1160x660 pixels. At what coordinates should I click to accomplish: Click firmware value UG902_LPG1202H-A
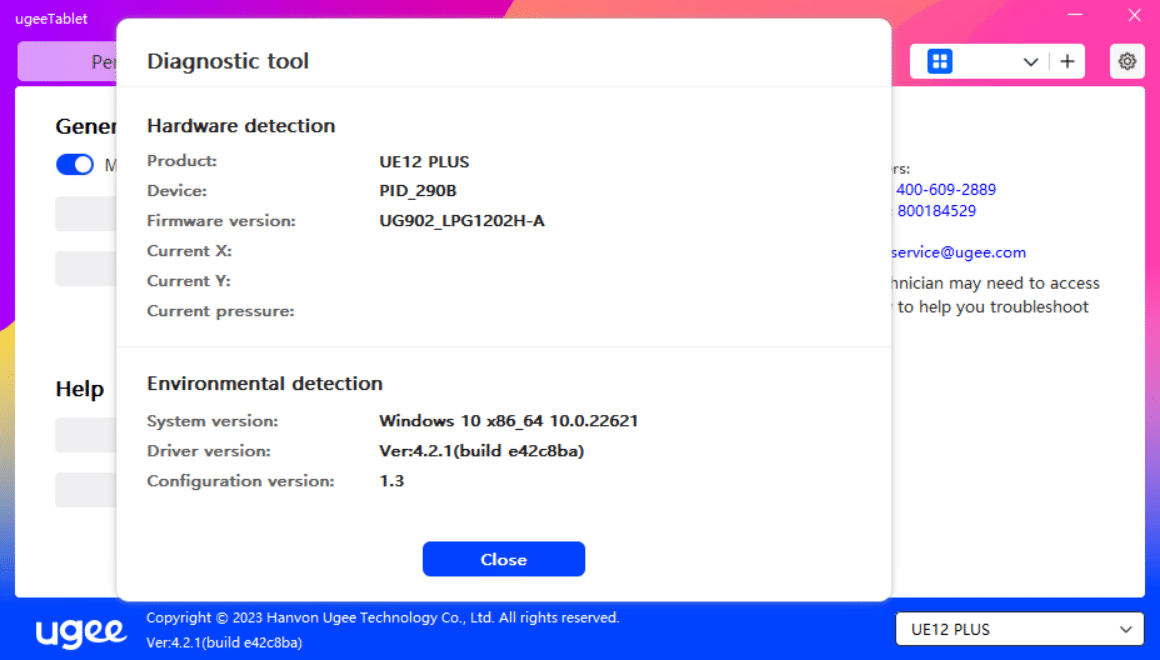point(462,220)
